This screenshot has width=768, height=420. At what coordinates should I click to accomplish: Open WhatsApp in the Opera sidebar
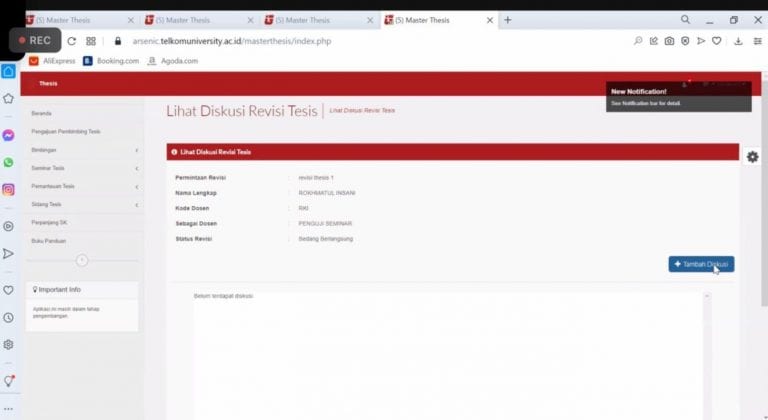[8, 162]
